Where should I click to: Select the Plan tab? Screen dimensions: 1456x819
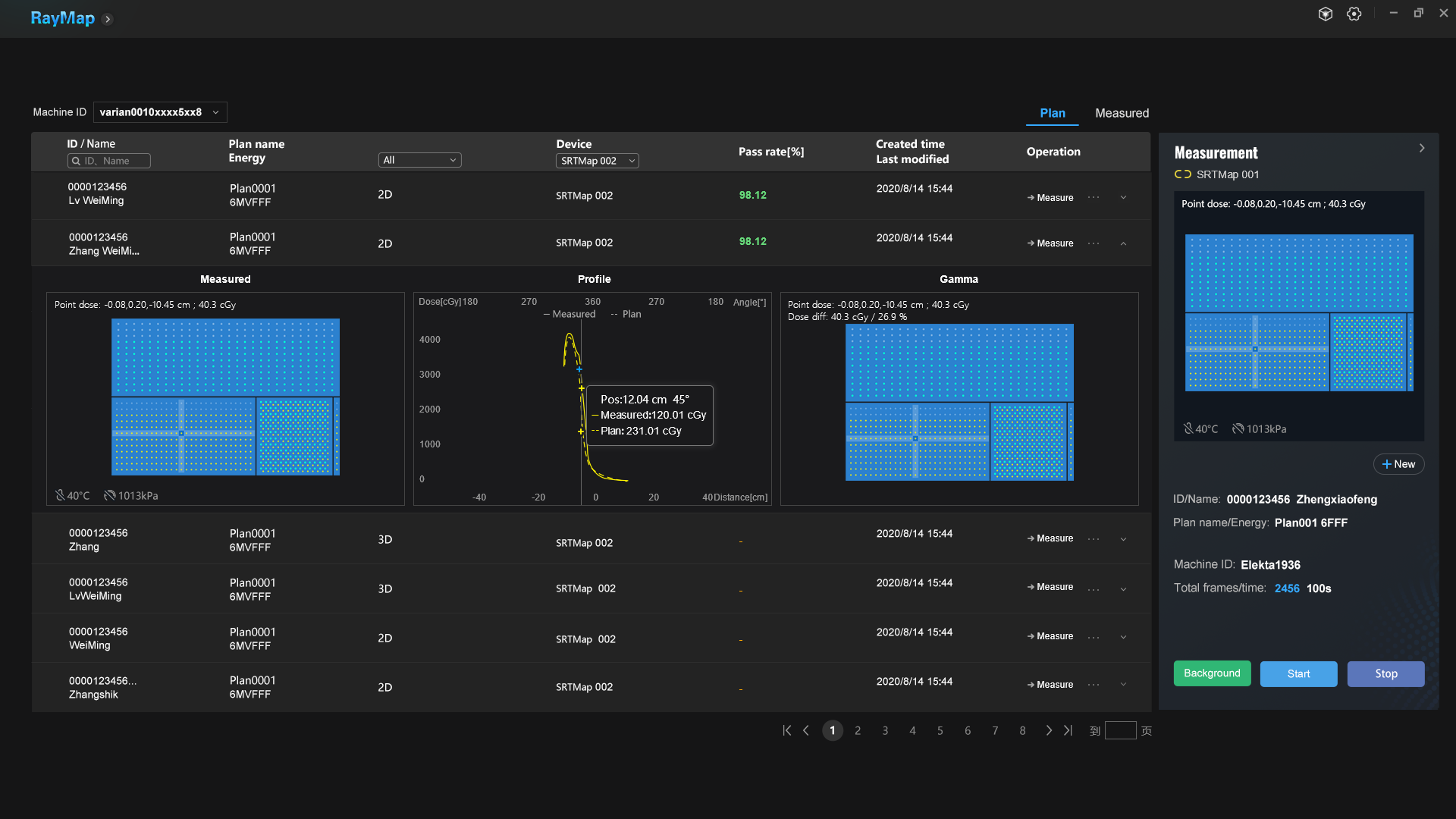click(1052, 113)
